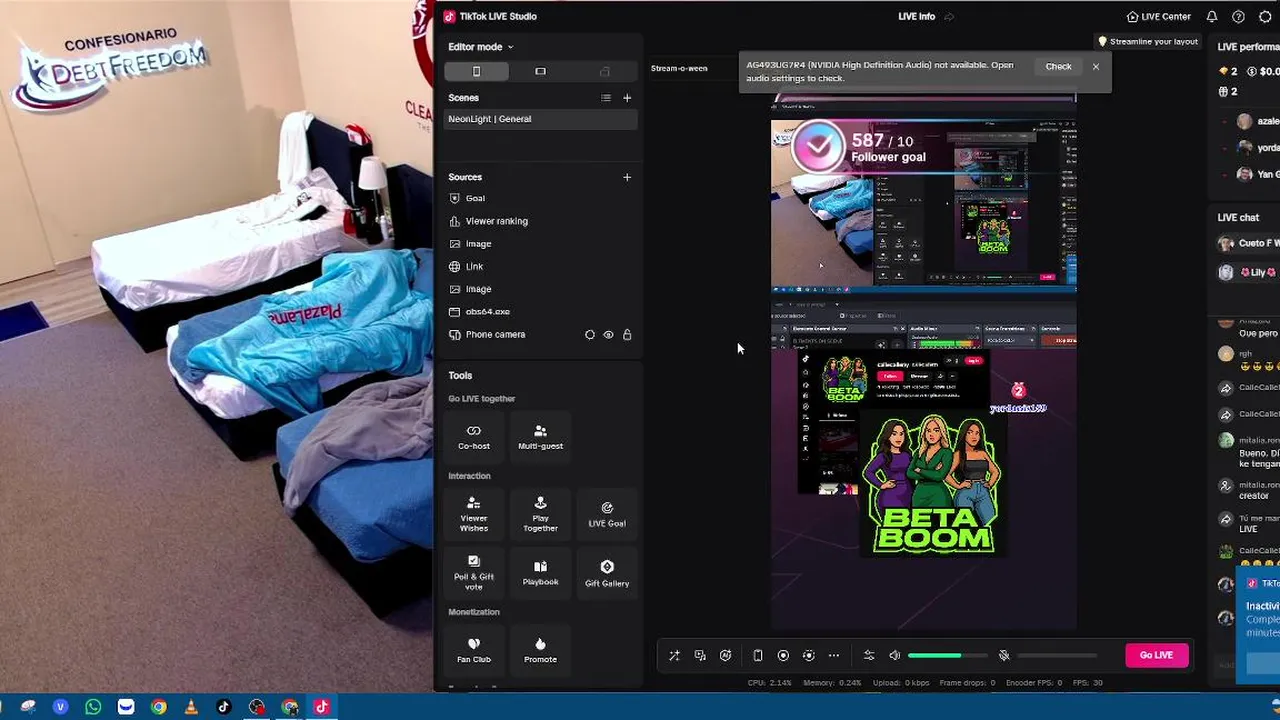The width and height of the screenshot is (1280, 720).
Task: Open the Viewer Wishes tool
Action: coord(474,514)
